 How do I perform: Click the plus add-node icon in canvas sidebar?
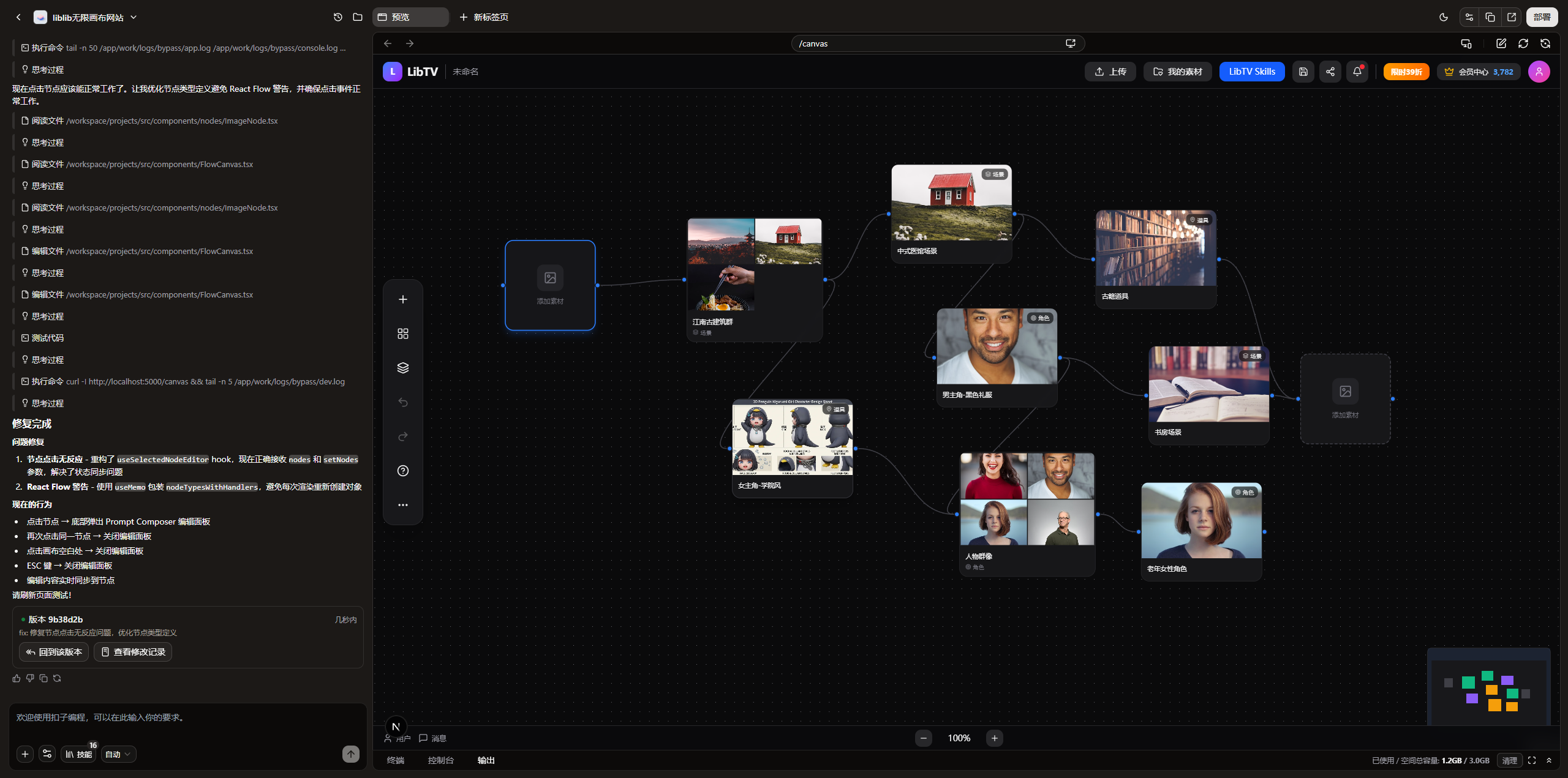tap(402, 299)
